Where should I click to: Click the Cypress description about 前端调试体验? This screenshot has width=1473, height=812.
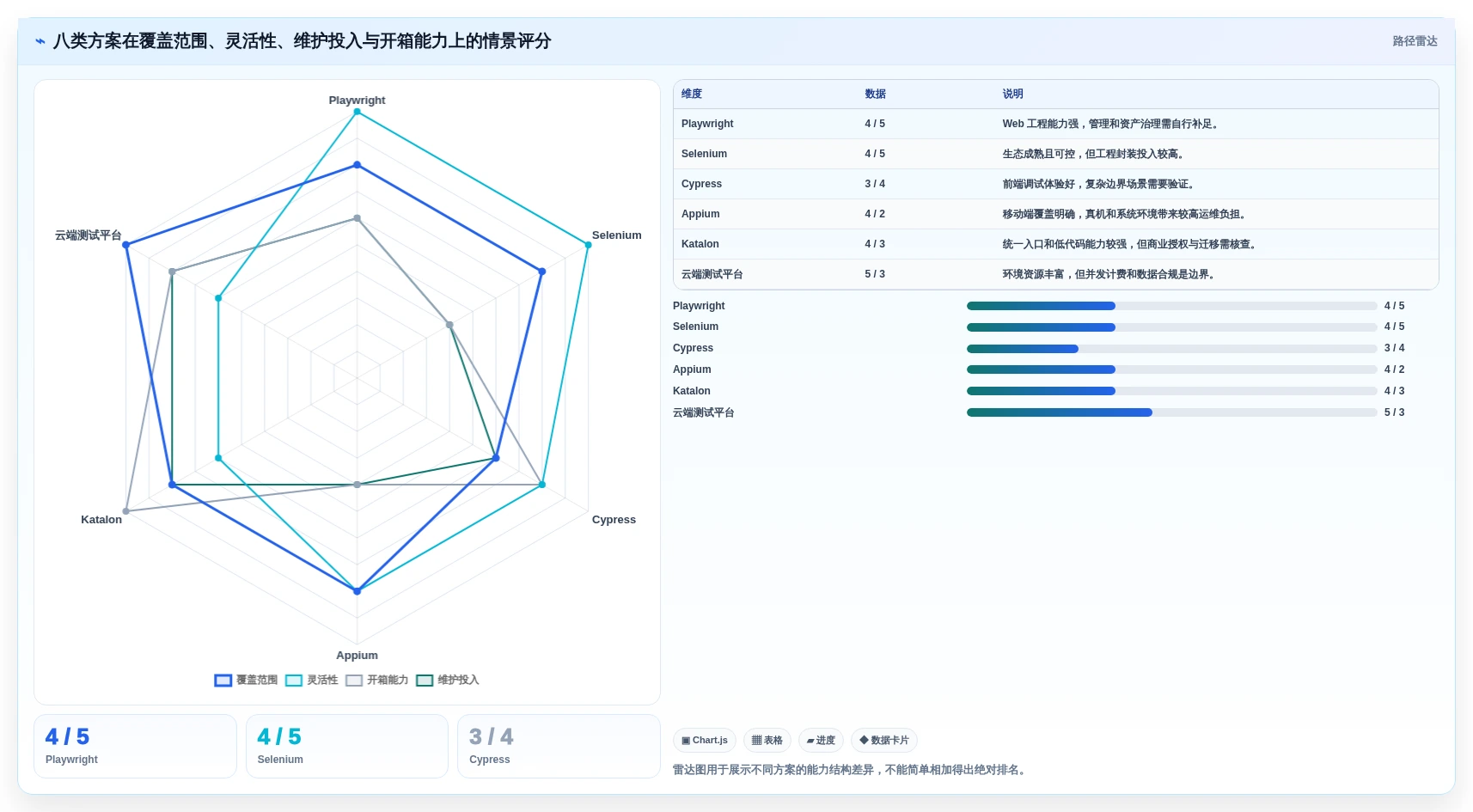pyautogui.click(x=1100, y=184)
